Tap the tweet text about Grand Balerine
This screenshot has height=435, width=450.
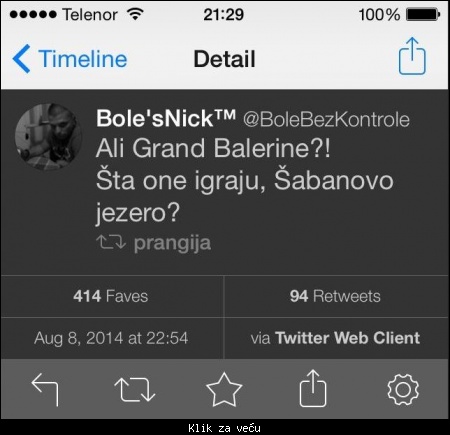(x=245, y=180)
